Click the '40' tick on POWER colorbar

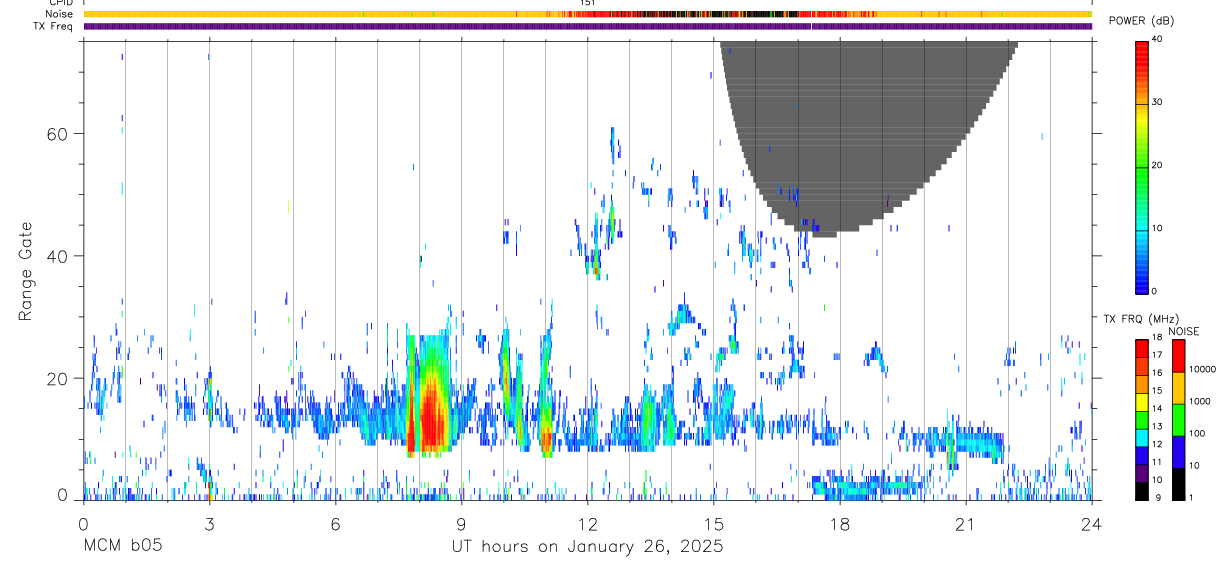tap(1158, 40)
